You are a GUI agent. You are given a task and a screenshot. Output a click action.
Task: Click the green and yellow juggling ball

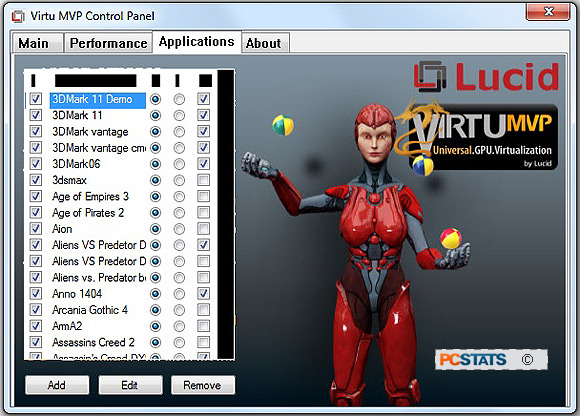(283, 125)
